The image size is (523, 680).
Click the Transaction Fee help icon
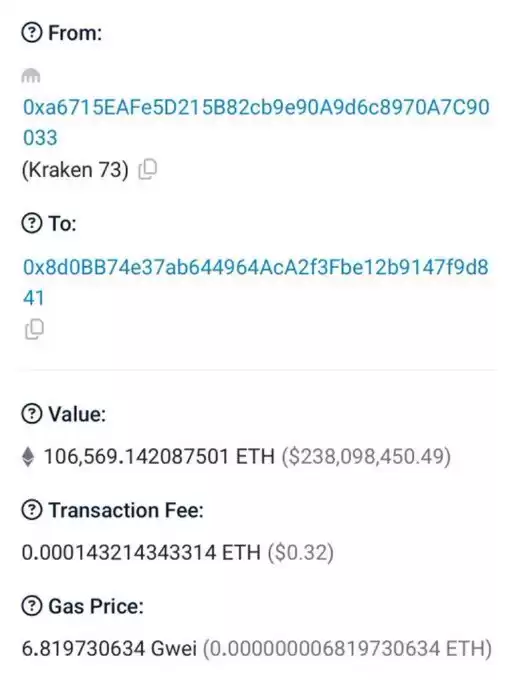point(32,510)
